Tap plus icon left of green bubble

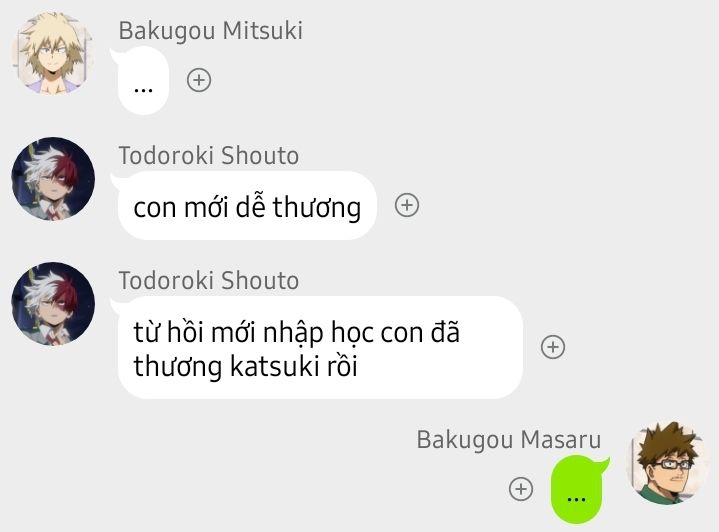click(521, 488)
